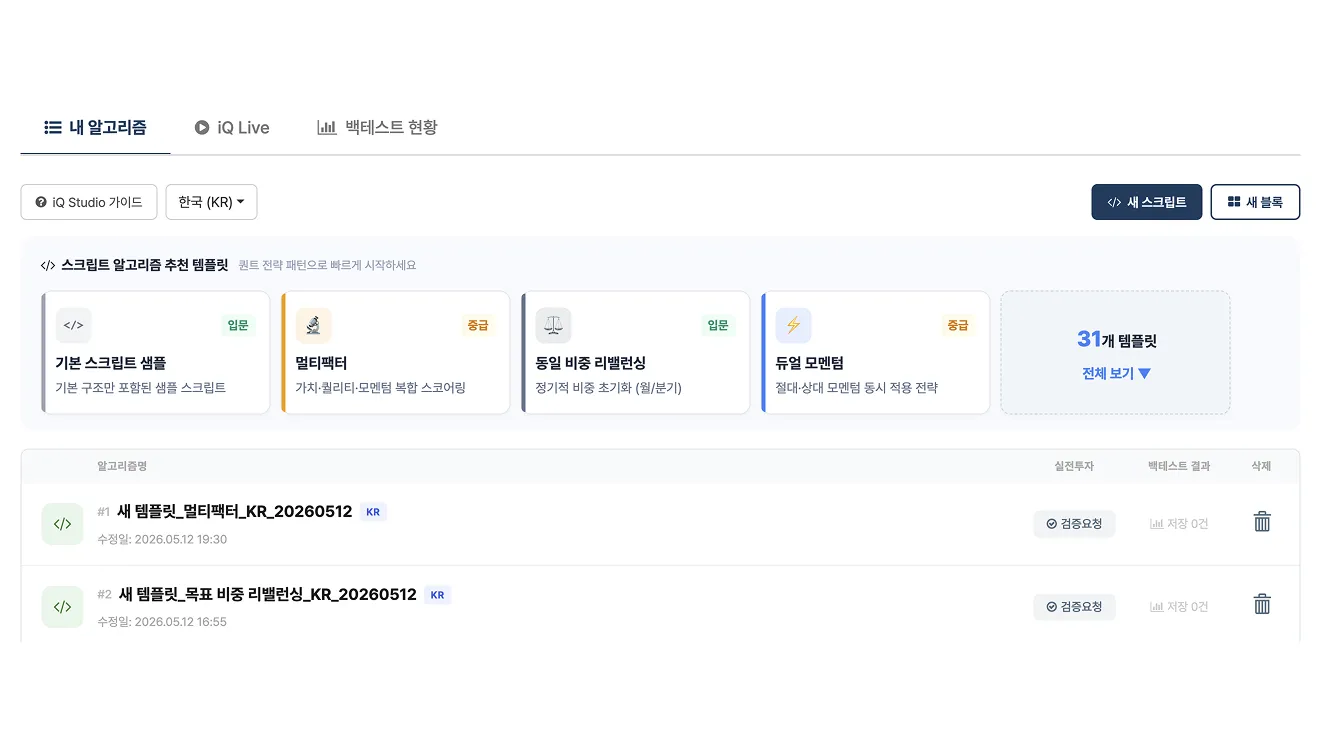The image size is (1321, 751).
Task: Click the 입문 badge on 기본 스크립트 샘플
Action: [x=238, y=325]
